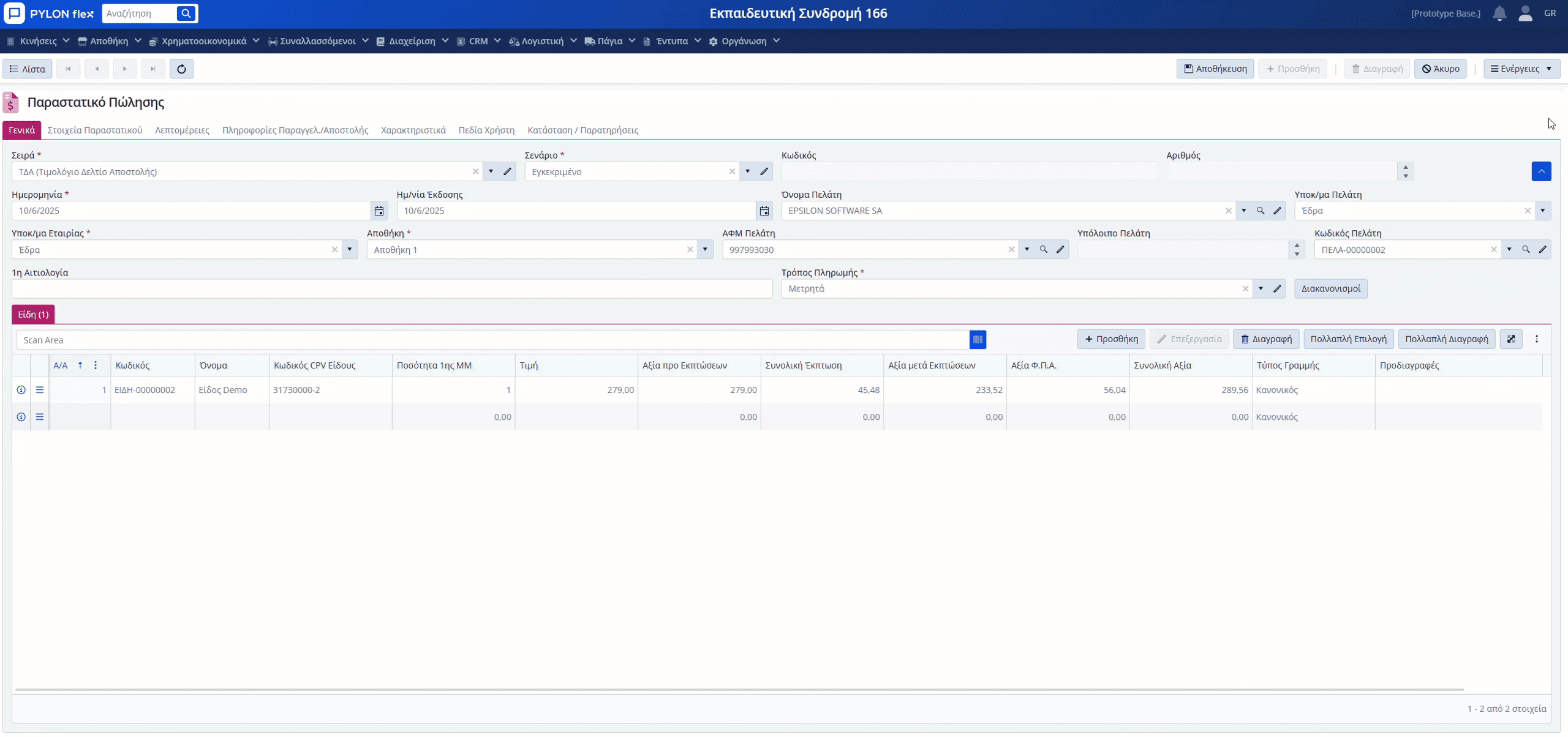Search Κωδικός Πελάτη with magnifier icon
The height and width of the screenshot is (737, 1568).
tap(1526, 250)
